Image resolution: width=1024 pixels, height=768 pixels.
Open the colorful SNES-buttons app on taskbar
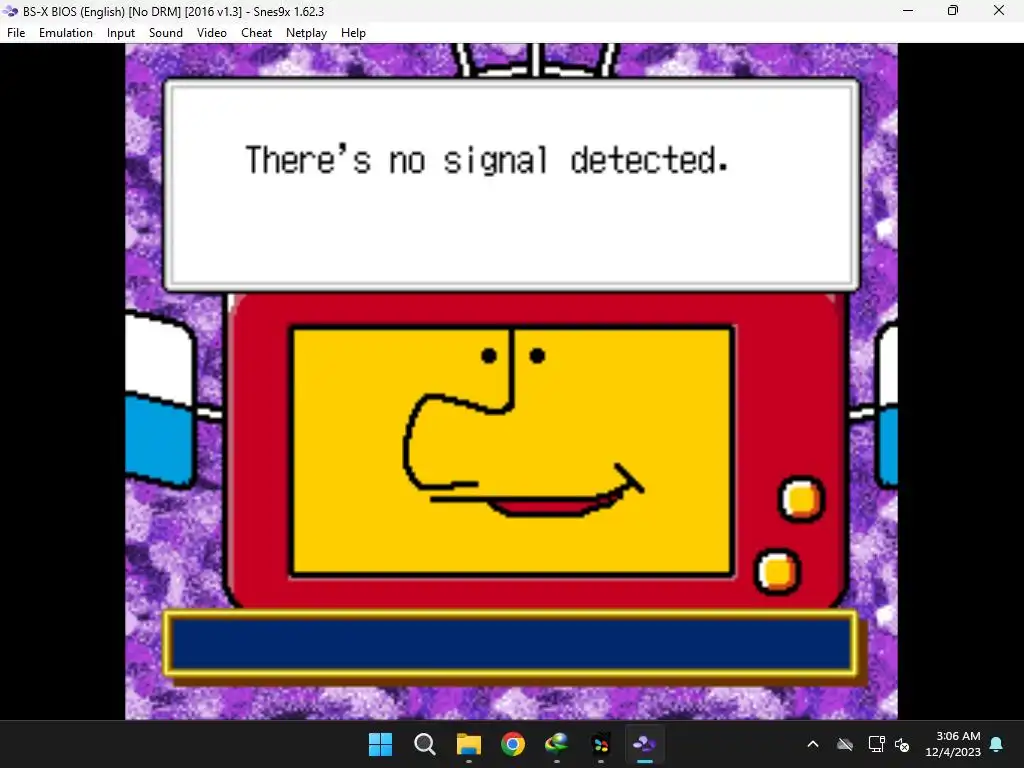tap(601, 744)
